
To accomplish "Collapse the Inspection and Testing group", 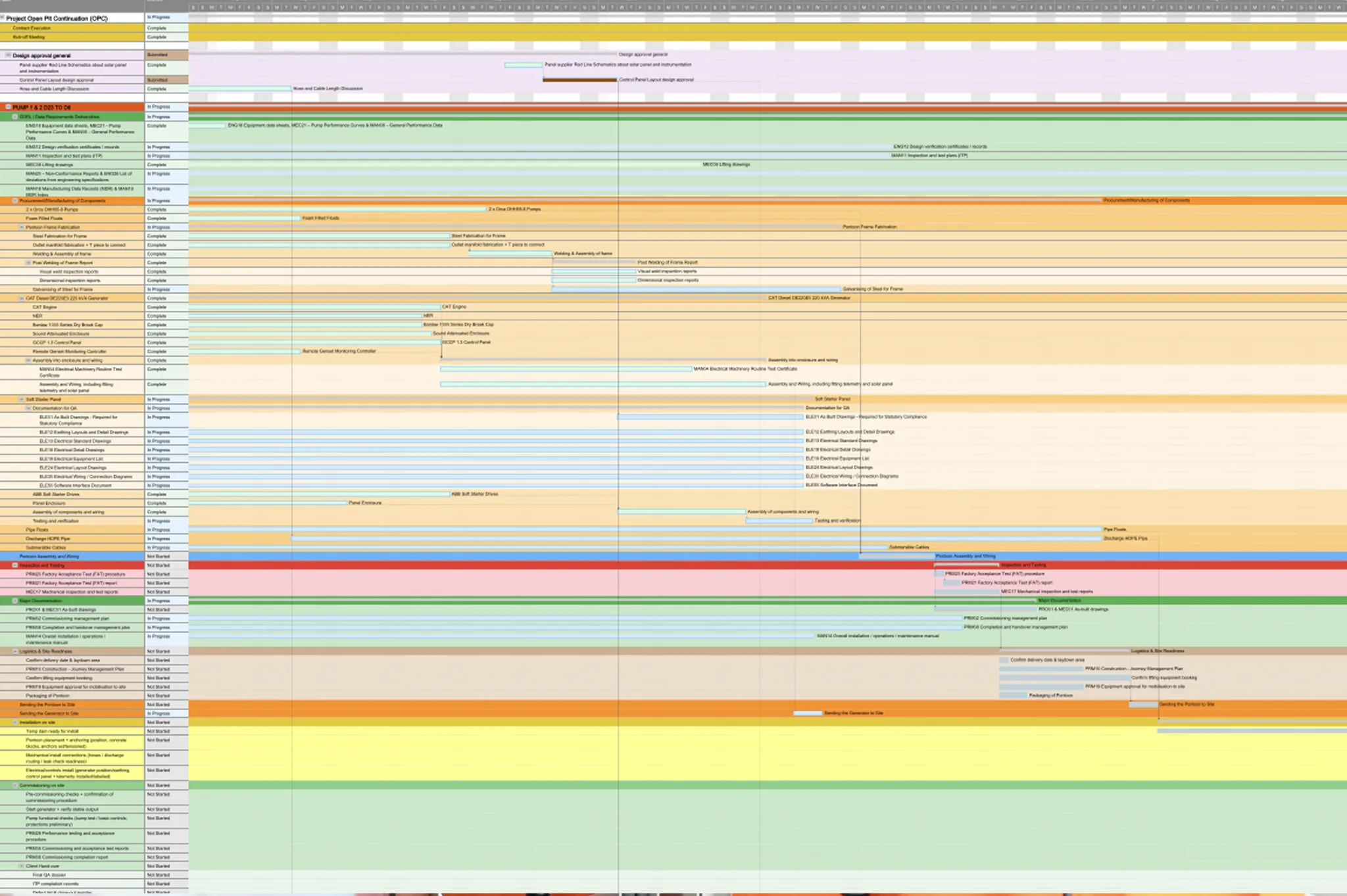I will [x=15, y=565].
